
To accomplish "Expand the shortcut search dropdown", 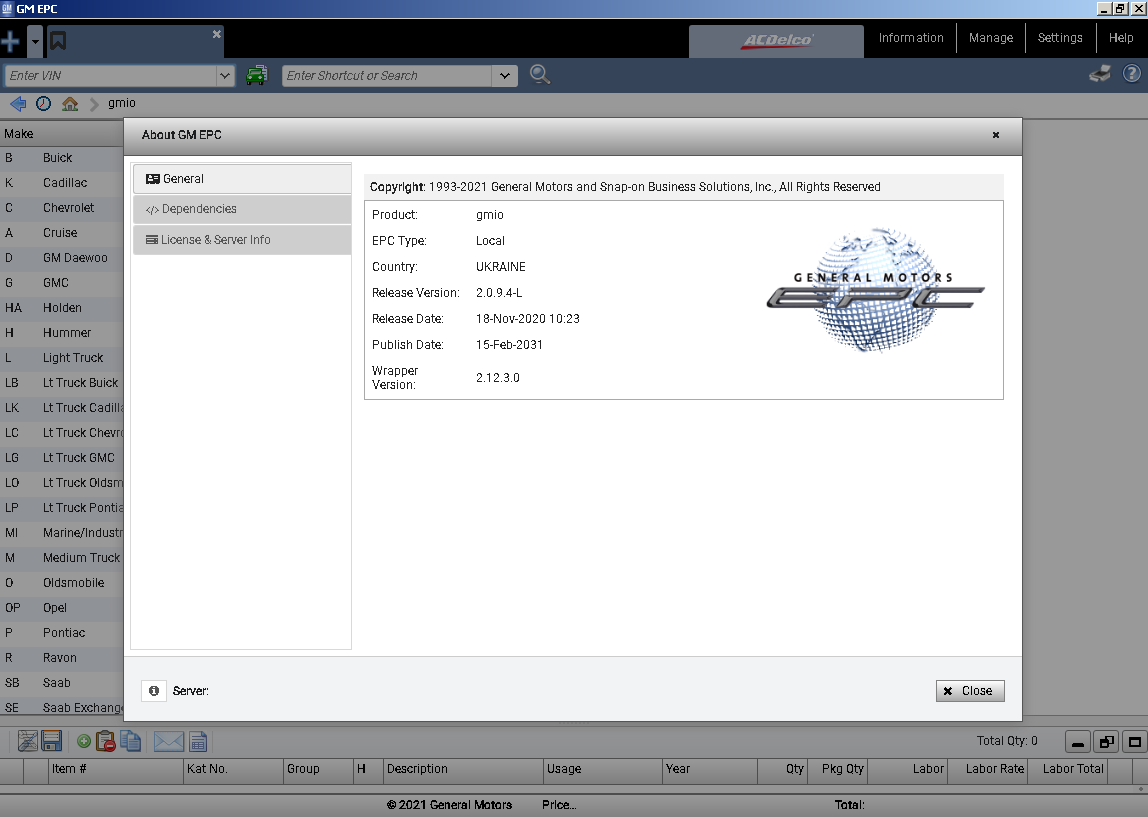I will pyautogui.click(x=504, y=75).
